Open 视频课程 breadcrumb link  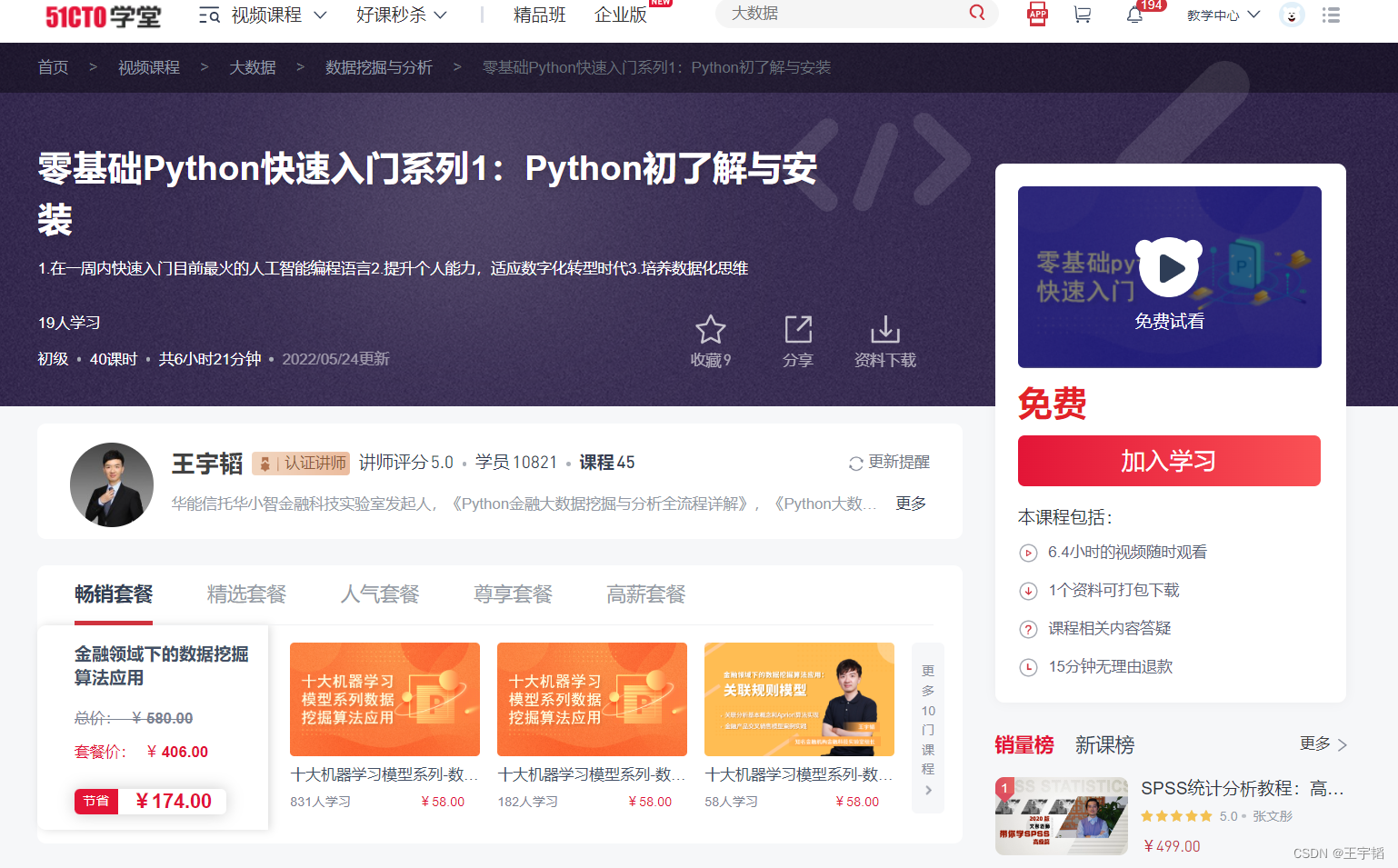[x=149, y=67]
